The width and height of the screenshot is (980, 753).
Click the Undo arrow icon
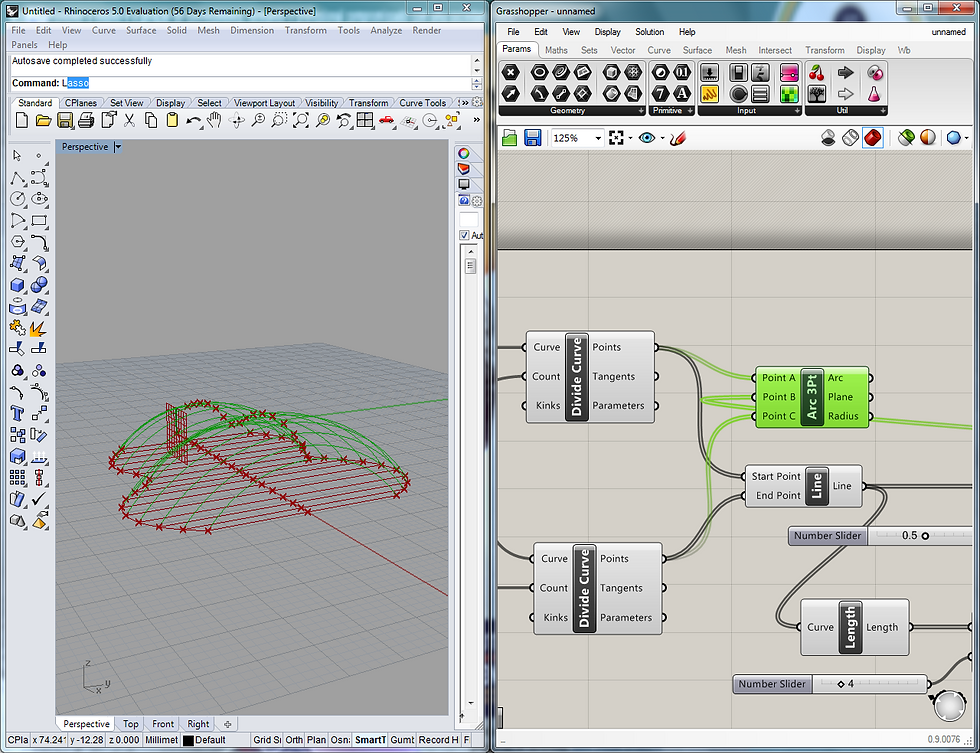point(193,121)
